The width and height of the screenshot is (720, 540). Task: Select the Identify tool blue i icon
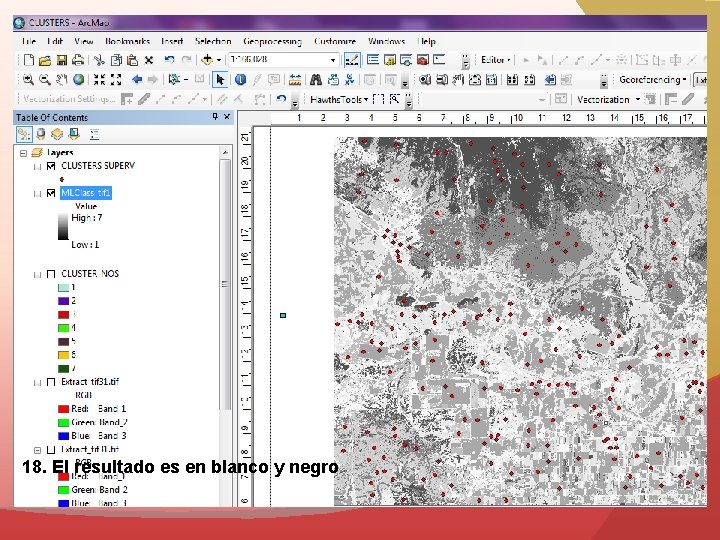(x=240, y=79)
